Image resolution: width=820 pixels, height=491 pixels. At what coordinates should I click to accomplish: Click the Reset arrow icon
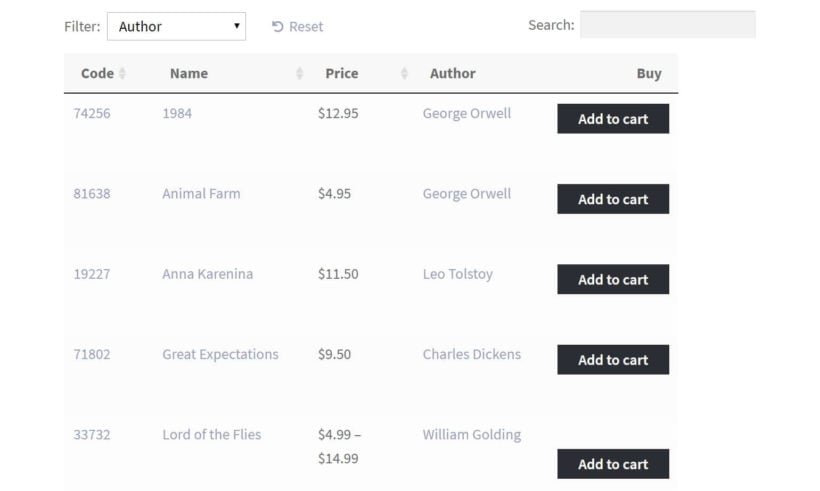(x=277, y=26)
